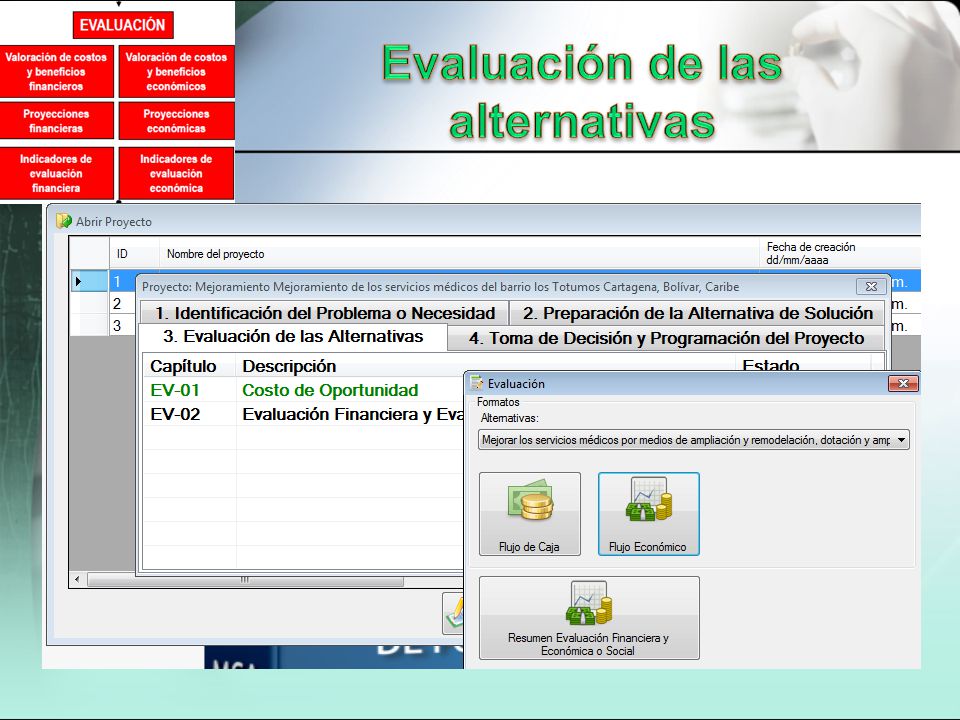The image size is (960, 720).
Task: Click the red EVALUACIÓN box
Action: point(122,25)
